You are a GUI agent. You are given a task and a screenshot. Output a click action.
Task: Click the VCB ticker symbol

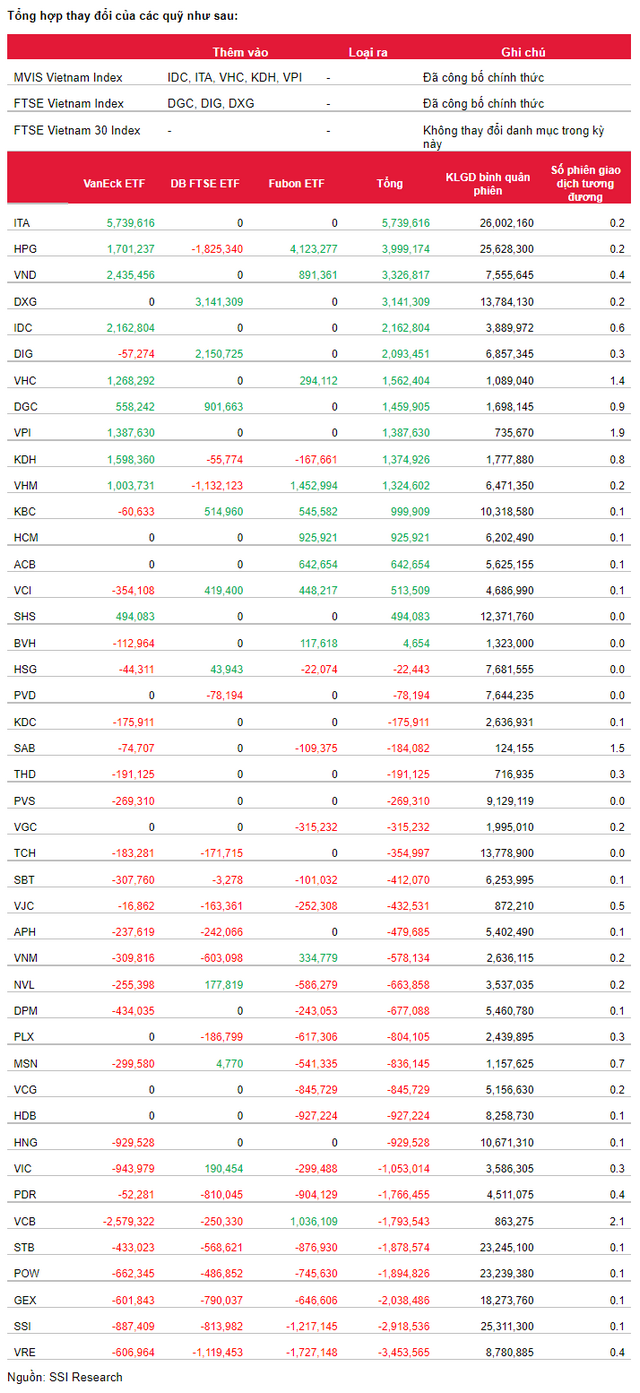[25, 1221]
